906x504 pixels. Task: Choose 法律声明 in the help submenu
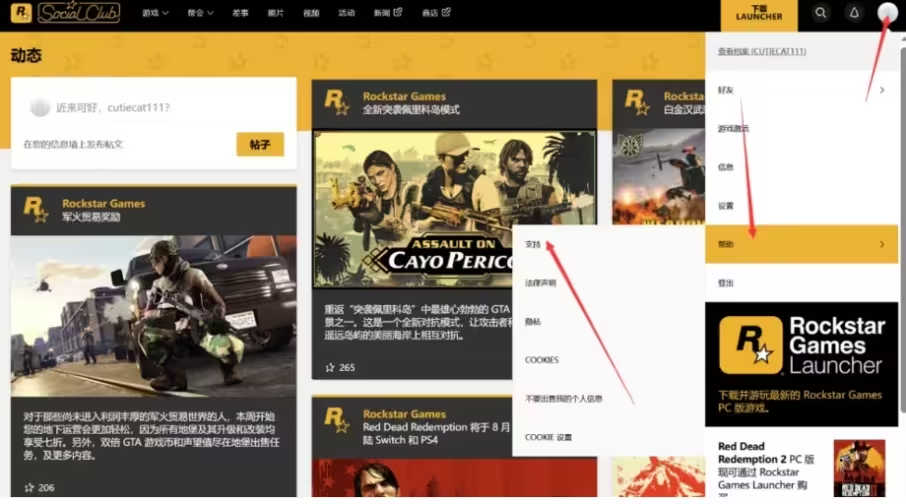point(540,283)
